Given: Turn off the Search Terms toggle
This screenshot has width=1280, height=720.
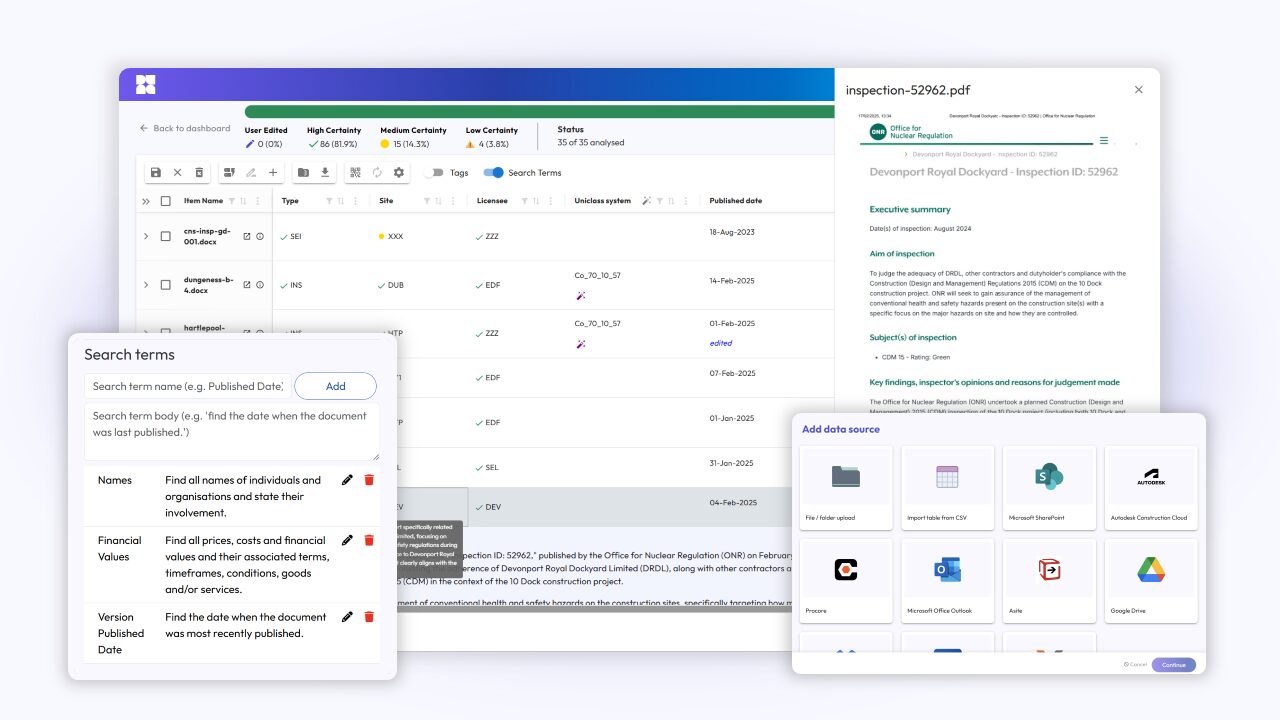Looking at the screenshot, I should [493, 173].
